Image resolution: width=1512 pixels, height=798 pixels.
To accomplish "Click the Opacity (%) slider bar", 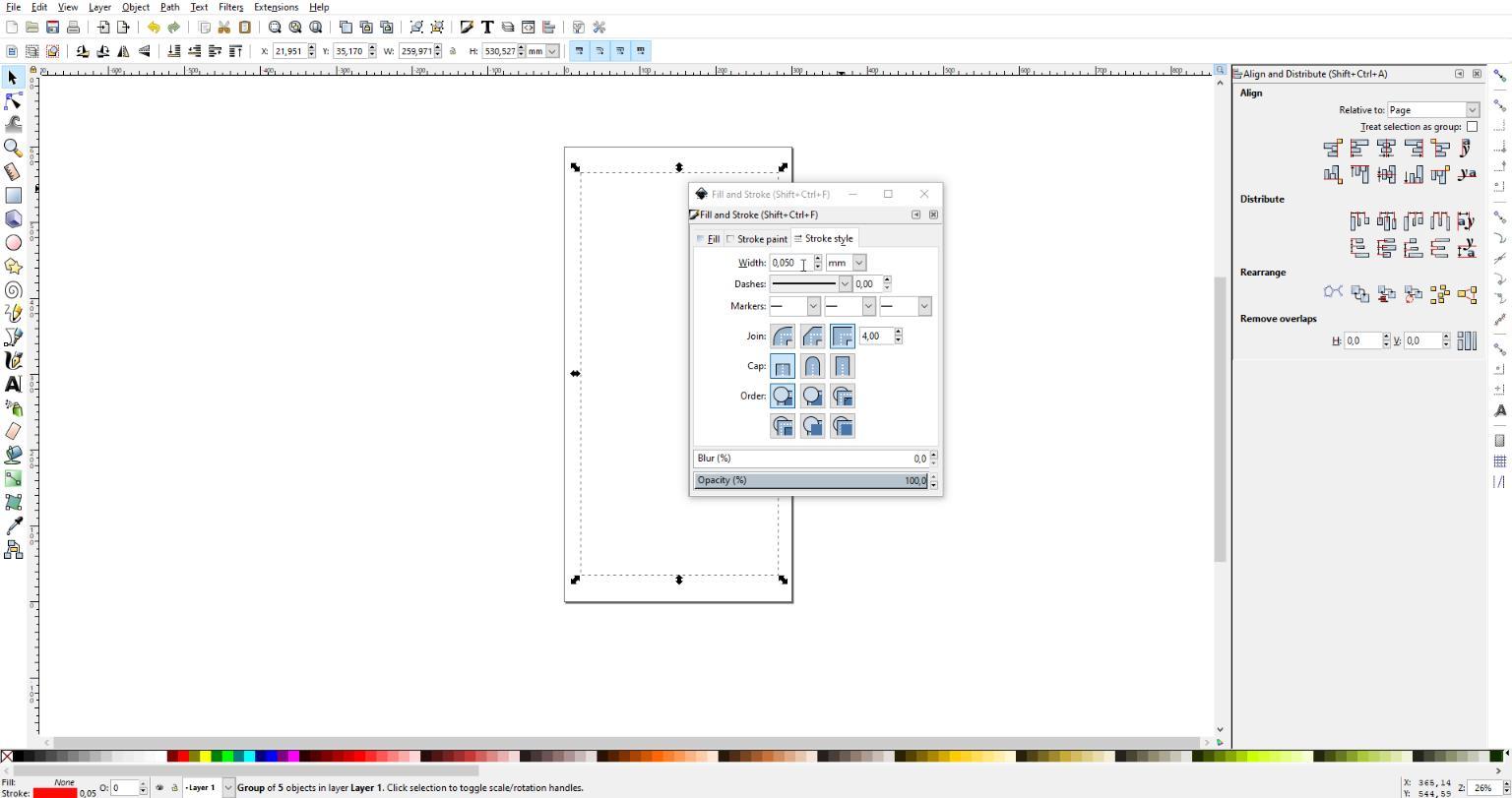I will (x=810, y=480).
